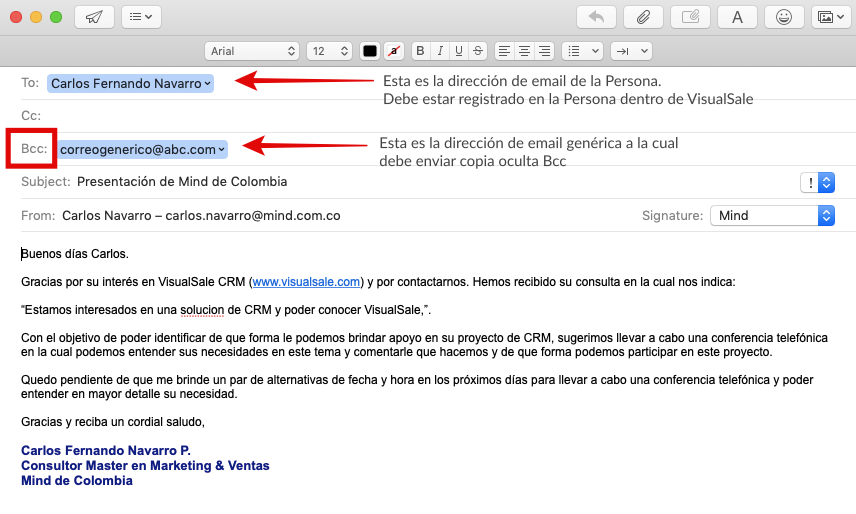
Task: Open the Signature Mind dropdown
Action: click(772, 216)
